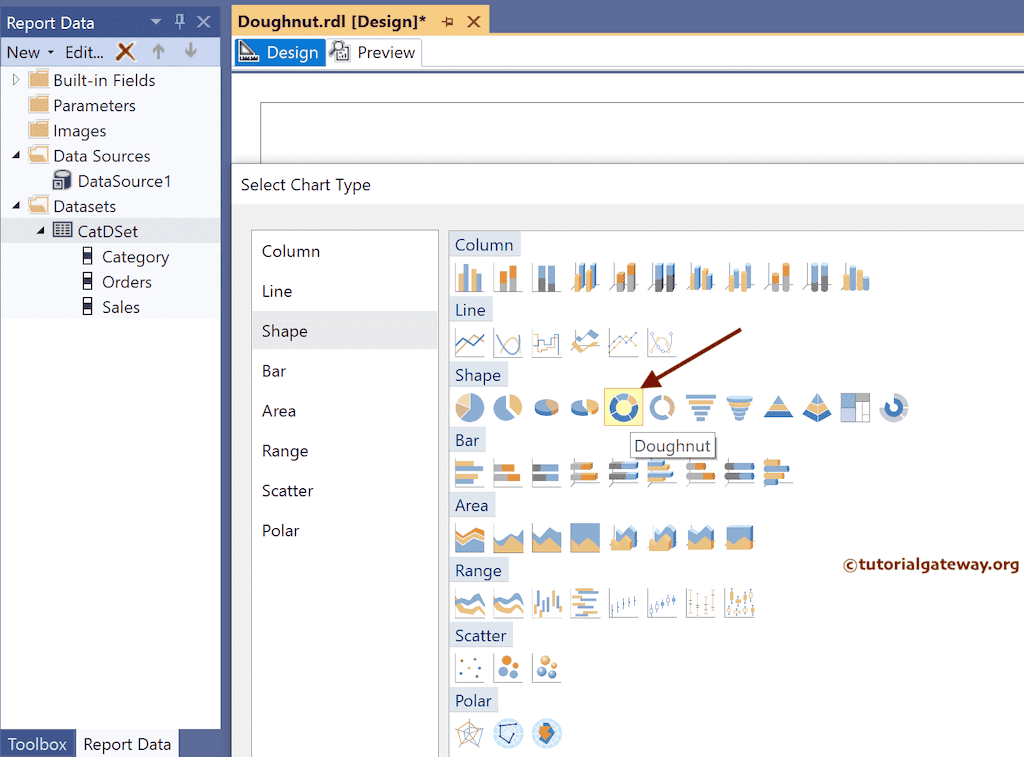Select the first Bar chart icon
1024x757 pixels.
[x=470, y=472]
